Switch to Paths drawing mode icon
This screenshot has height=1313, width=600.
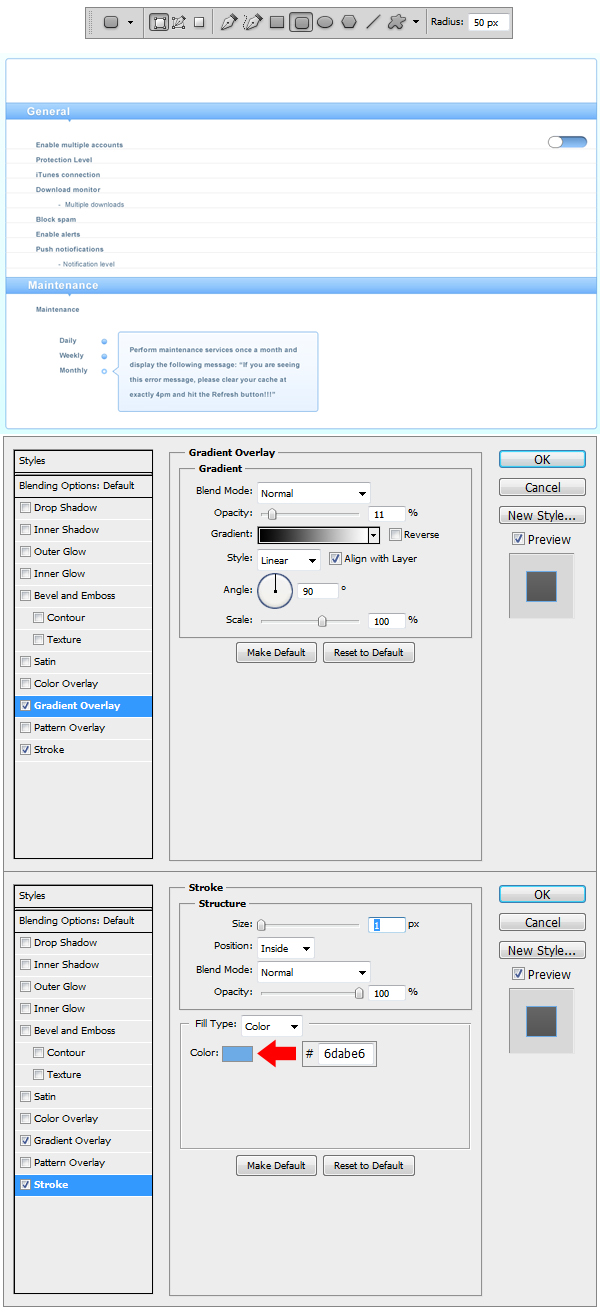tap(179, 22)
